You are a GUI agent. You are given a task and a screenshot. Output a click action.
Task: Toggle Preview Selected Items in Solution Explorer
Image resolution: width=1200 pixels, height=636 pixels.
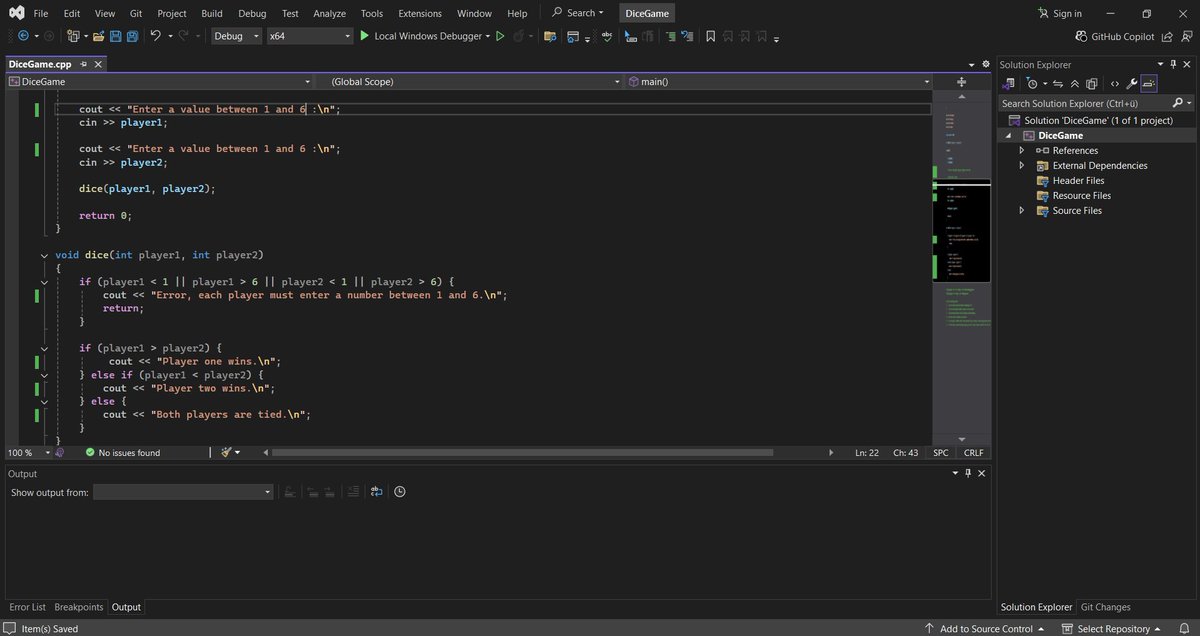pyautogui.click(x=1149, y=84)
